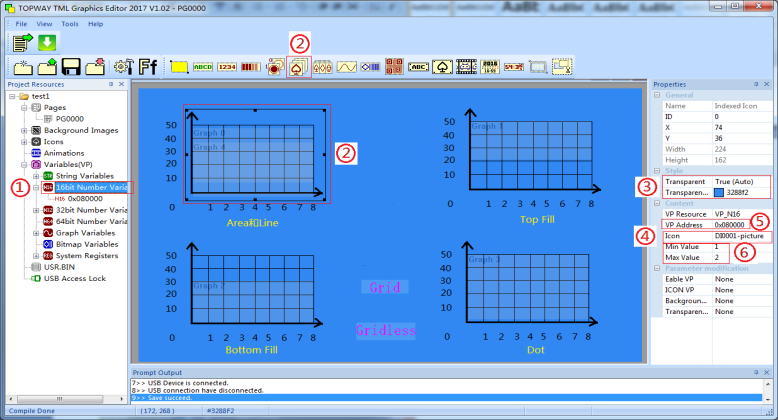Select the yellow rectangle touch-area tool
The image size is (778, 420).
tap(179, 67)
